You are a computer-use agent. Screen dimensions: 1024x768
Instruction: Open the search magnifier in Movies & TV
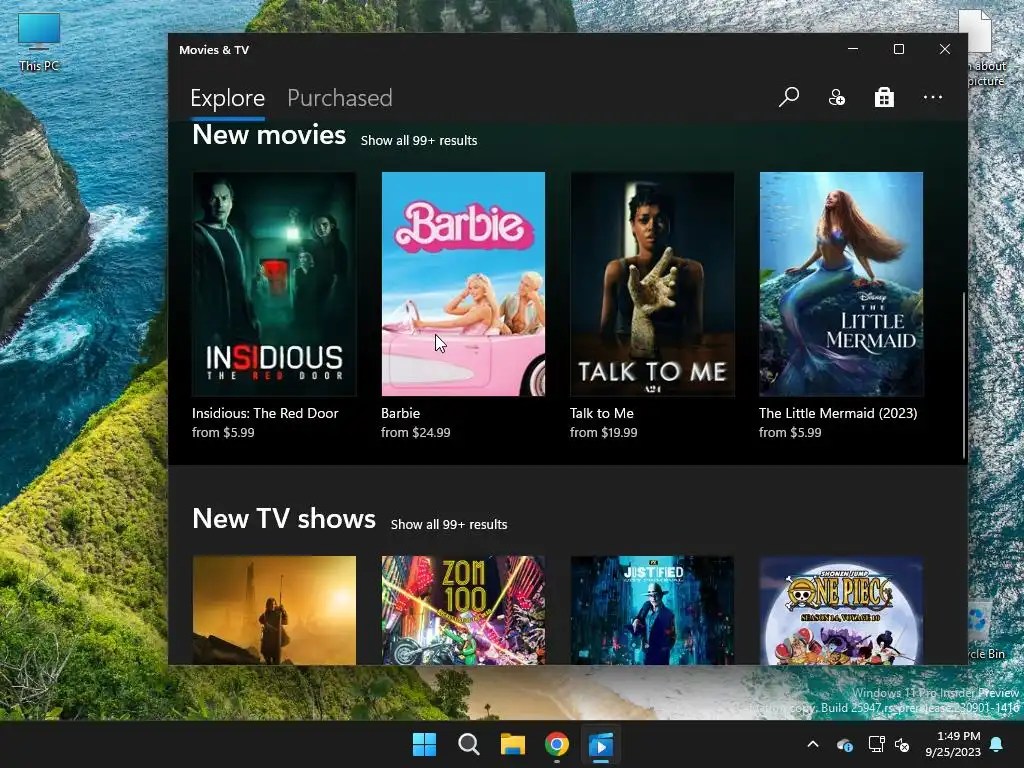(x=789, y=97)
